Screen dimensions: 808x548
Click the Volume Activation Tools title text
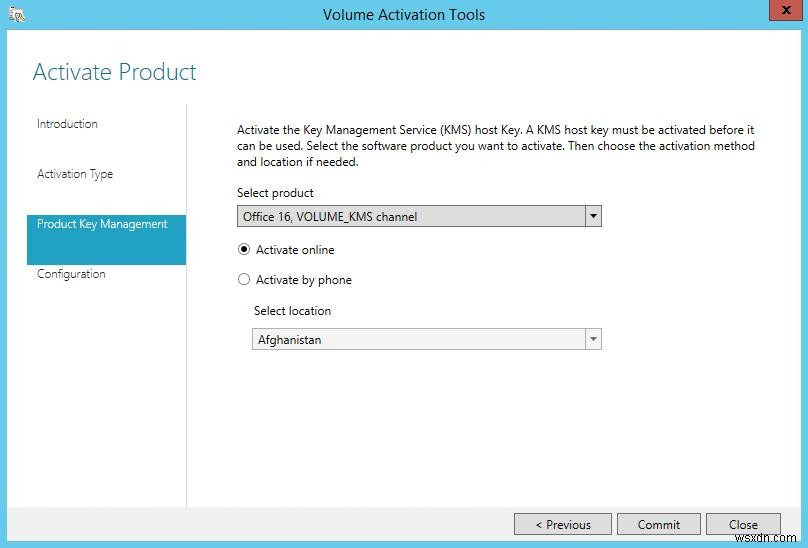[404, 14]
